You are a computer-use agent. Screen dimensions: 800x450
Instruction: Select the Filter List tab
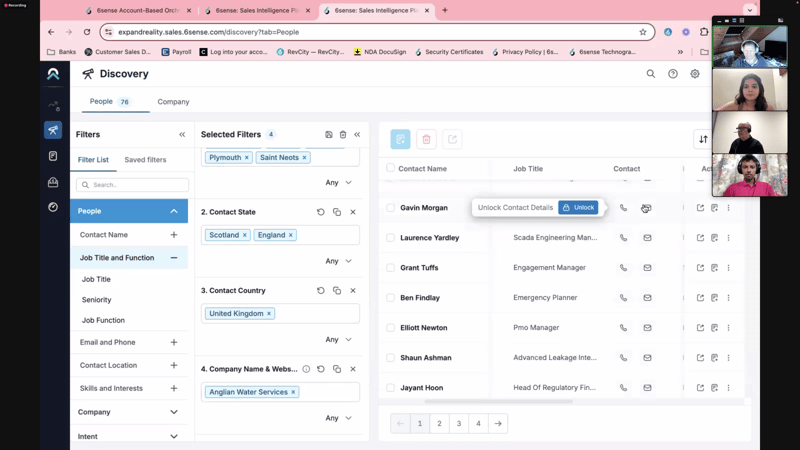tap(93, 160)
